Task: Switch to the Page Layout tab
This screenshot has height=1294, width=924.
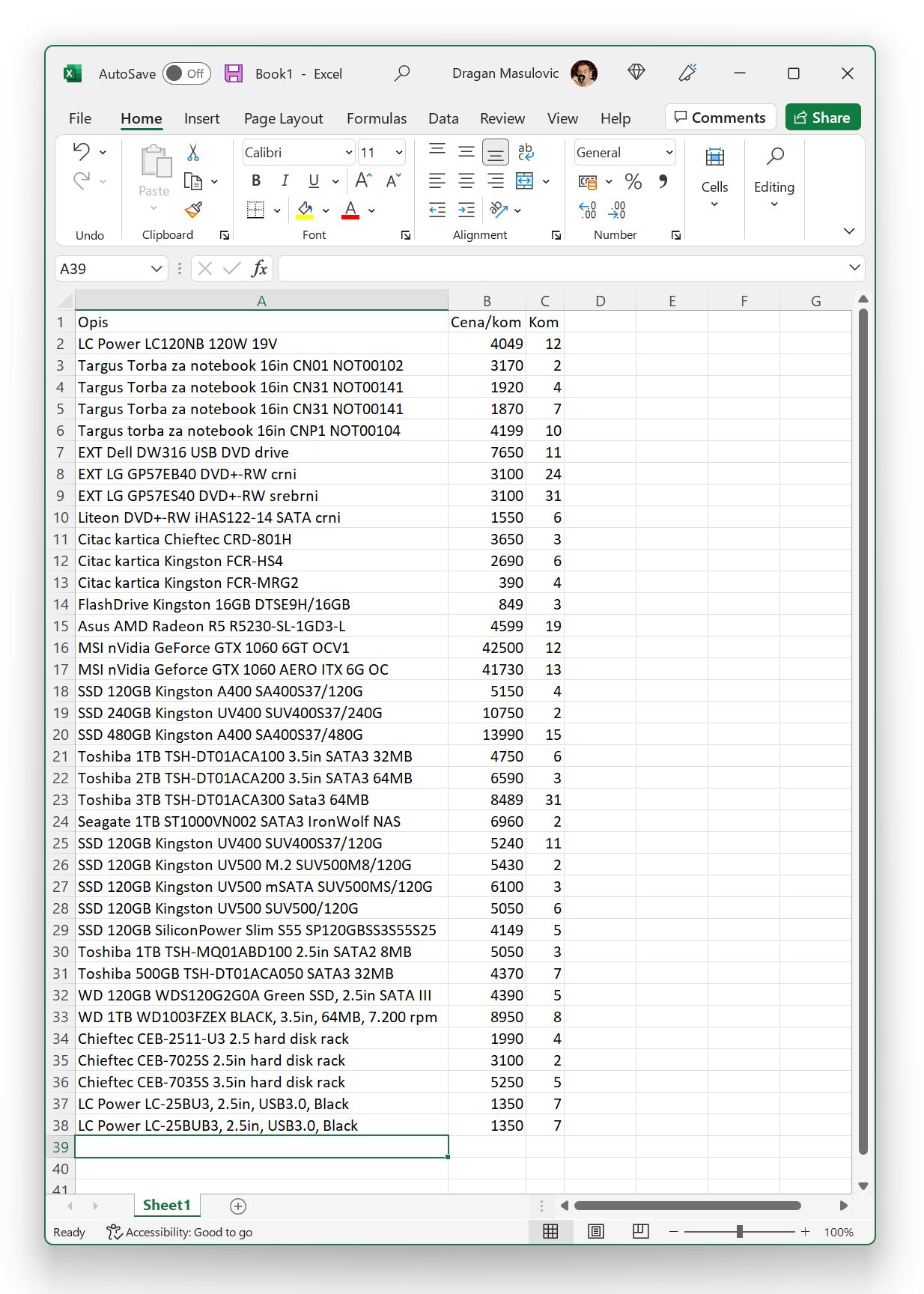Action: point(283,118)
